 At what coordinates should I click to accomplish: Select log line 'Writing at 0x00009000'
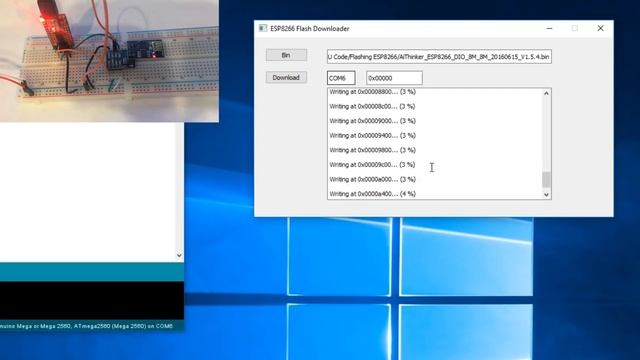click(372, 121)
